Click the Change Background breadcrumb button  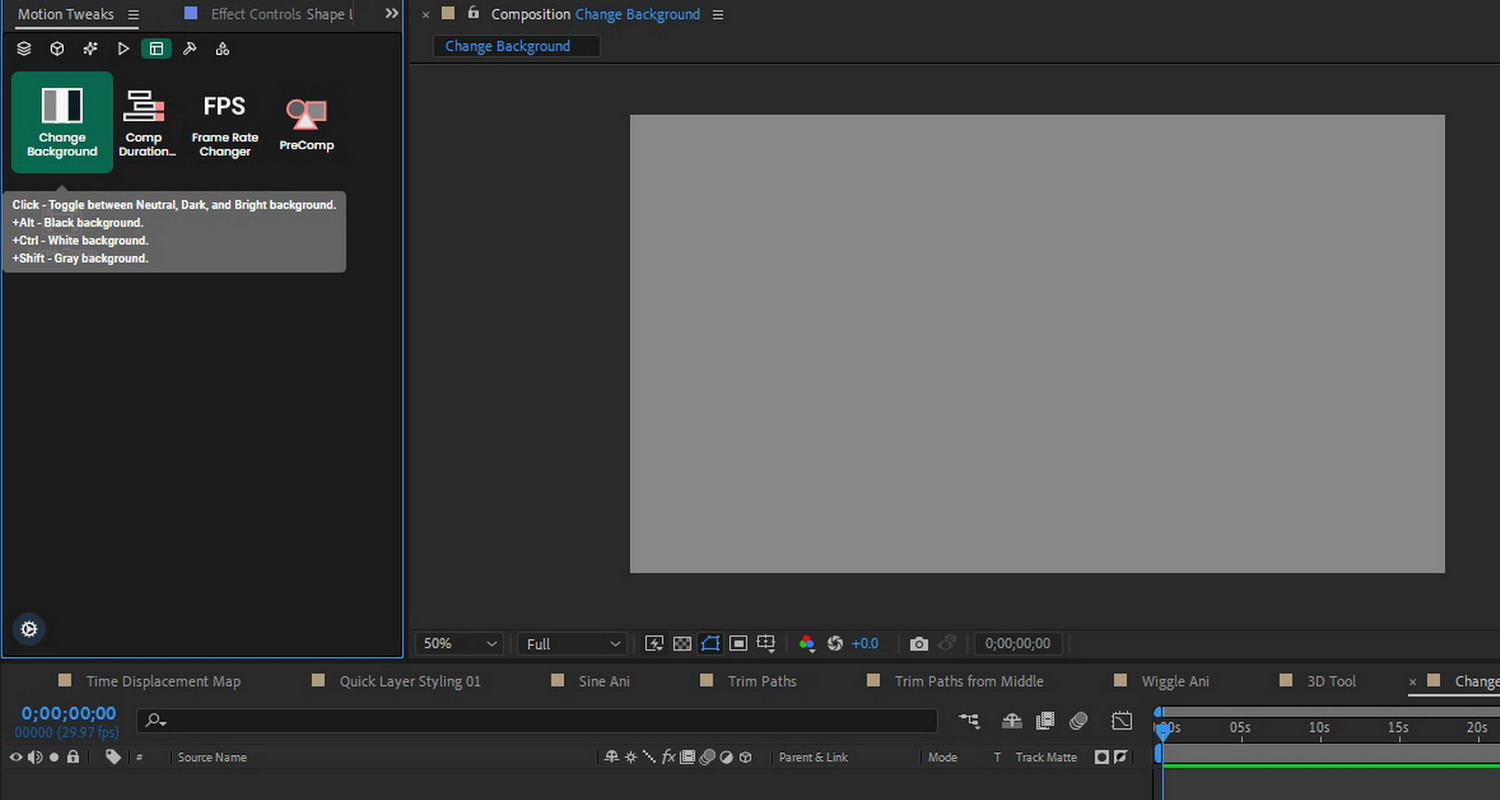[508, 46]
